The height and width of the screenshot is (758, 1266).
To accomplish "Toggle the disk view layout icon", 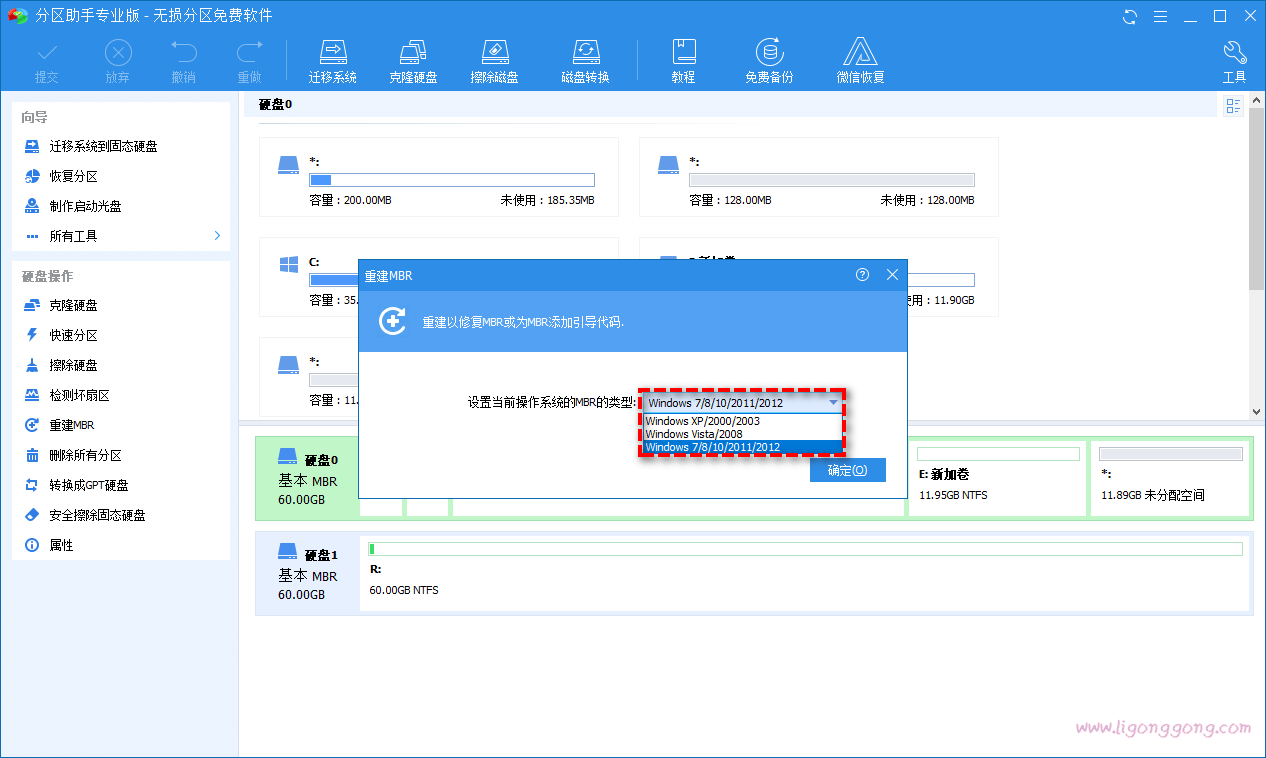I will tap(1233, 106).
